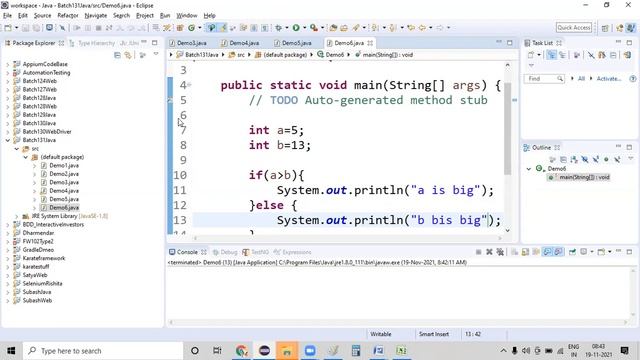The image size is (640, 360).
Task: Open the Debug button dropdown arrow
Action: pos(287,28)
